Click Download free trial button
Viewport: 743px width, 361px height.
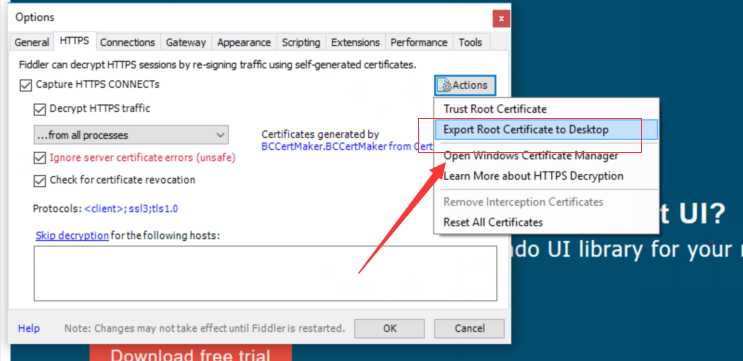190,354
